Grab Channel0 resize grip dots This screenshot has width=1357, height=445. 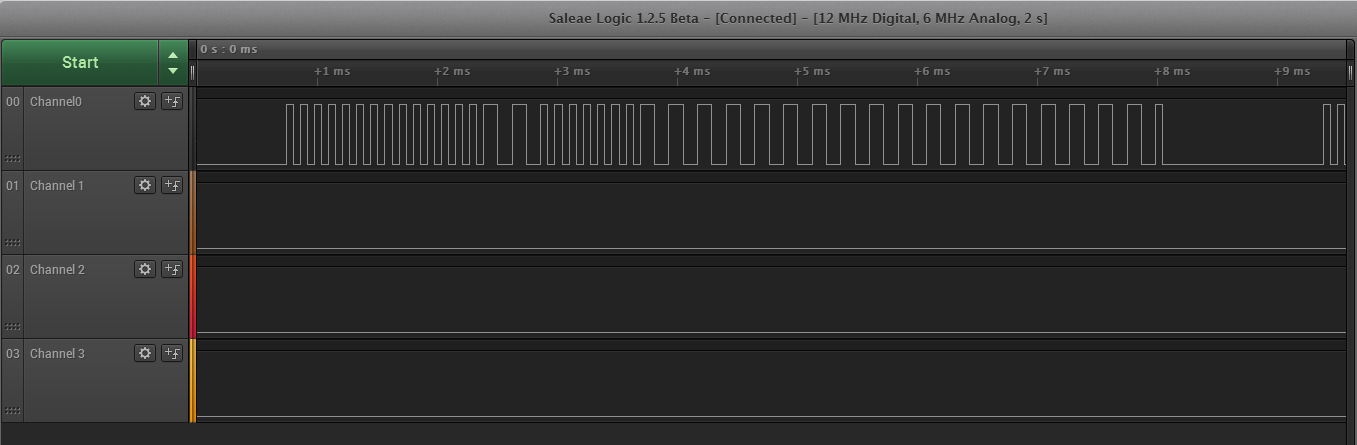13,158
